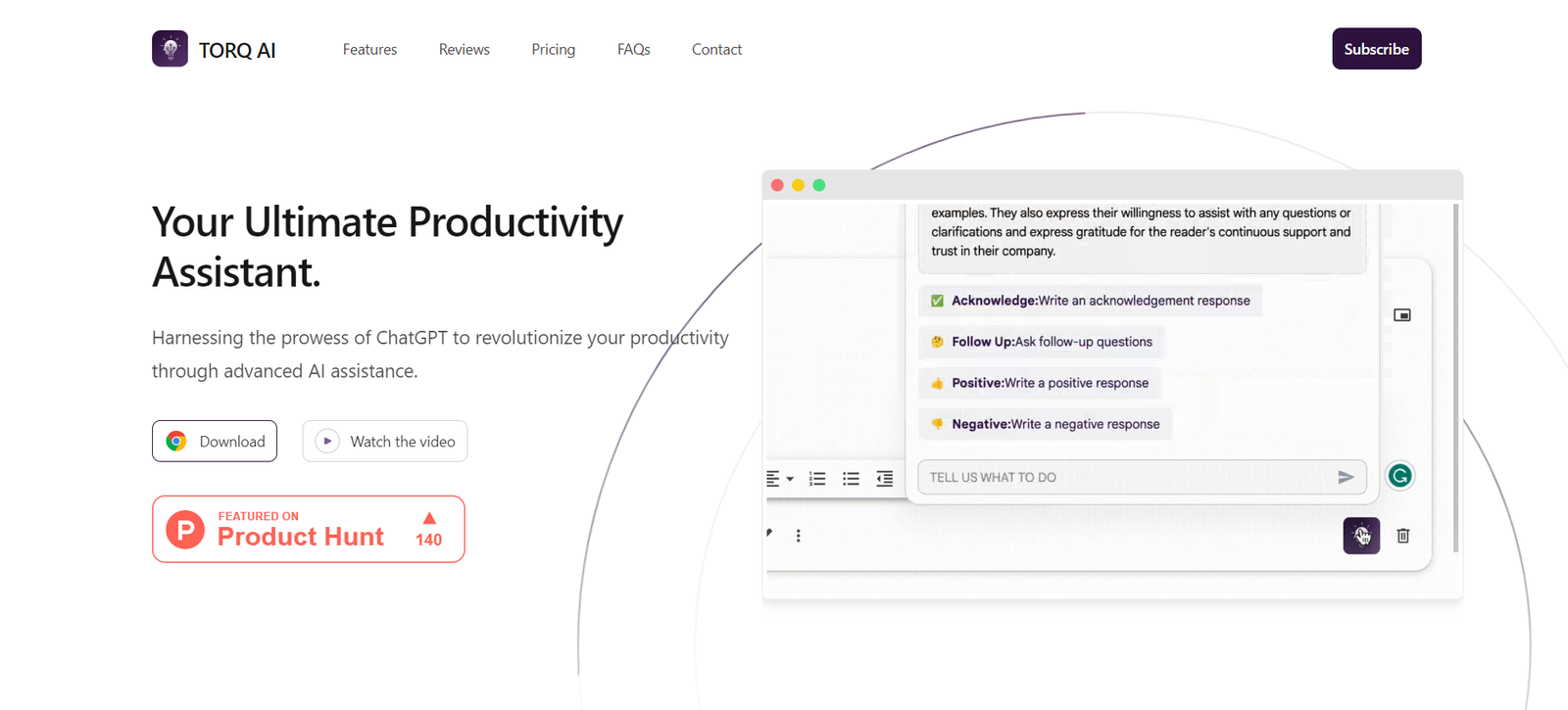Click the indent icon
This screenshot has height=710, width=1568.
click(x=884, y=479)
